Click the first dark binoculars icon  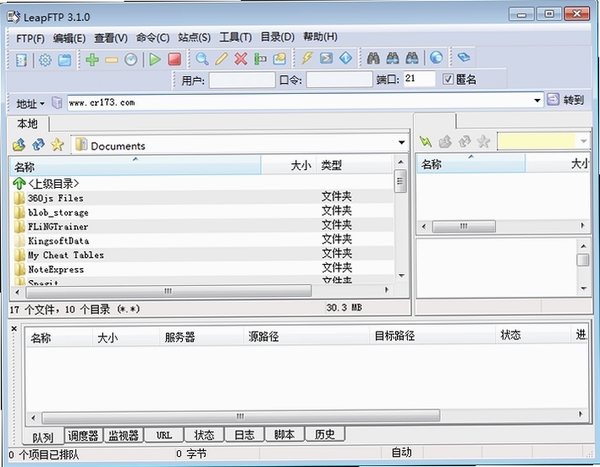[x=373, y=58]
